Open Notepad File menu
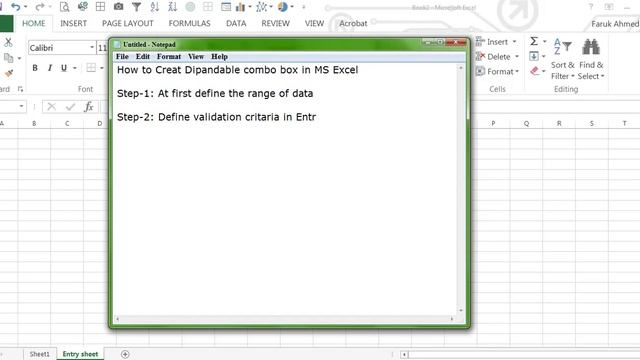 pos(122,57)
